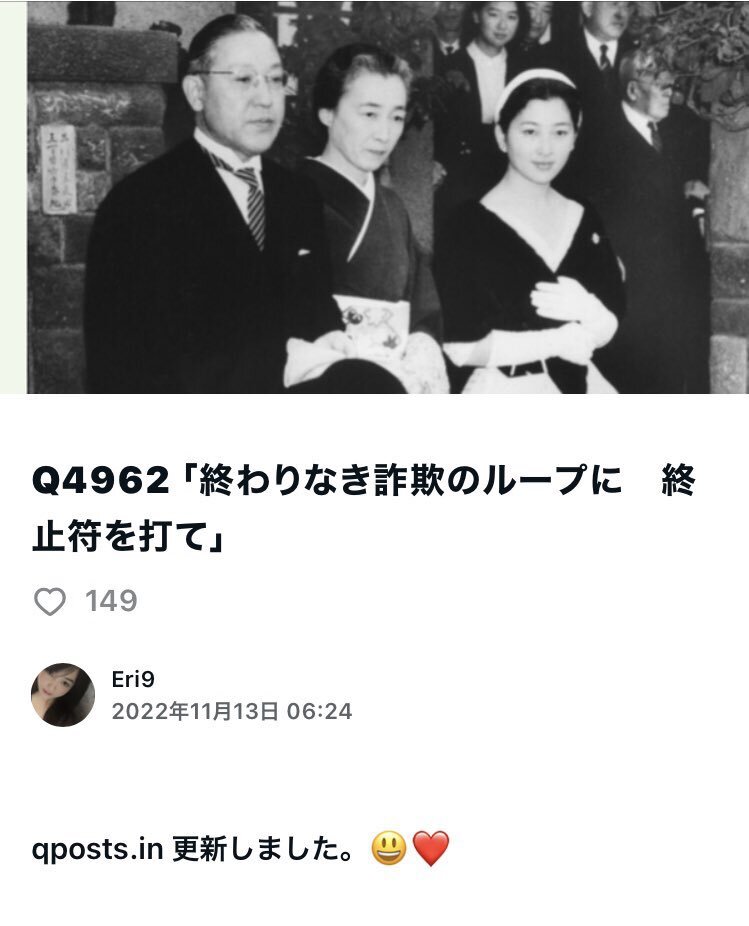The image size is (749, 926).
Task: Click the pale green strip beside photo
Action: (14, 197)
